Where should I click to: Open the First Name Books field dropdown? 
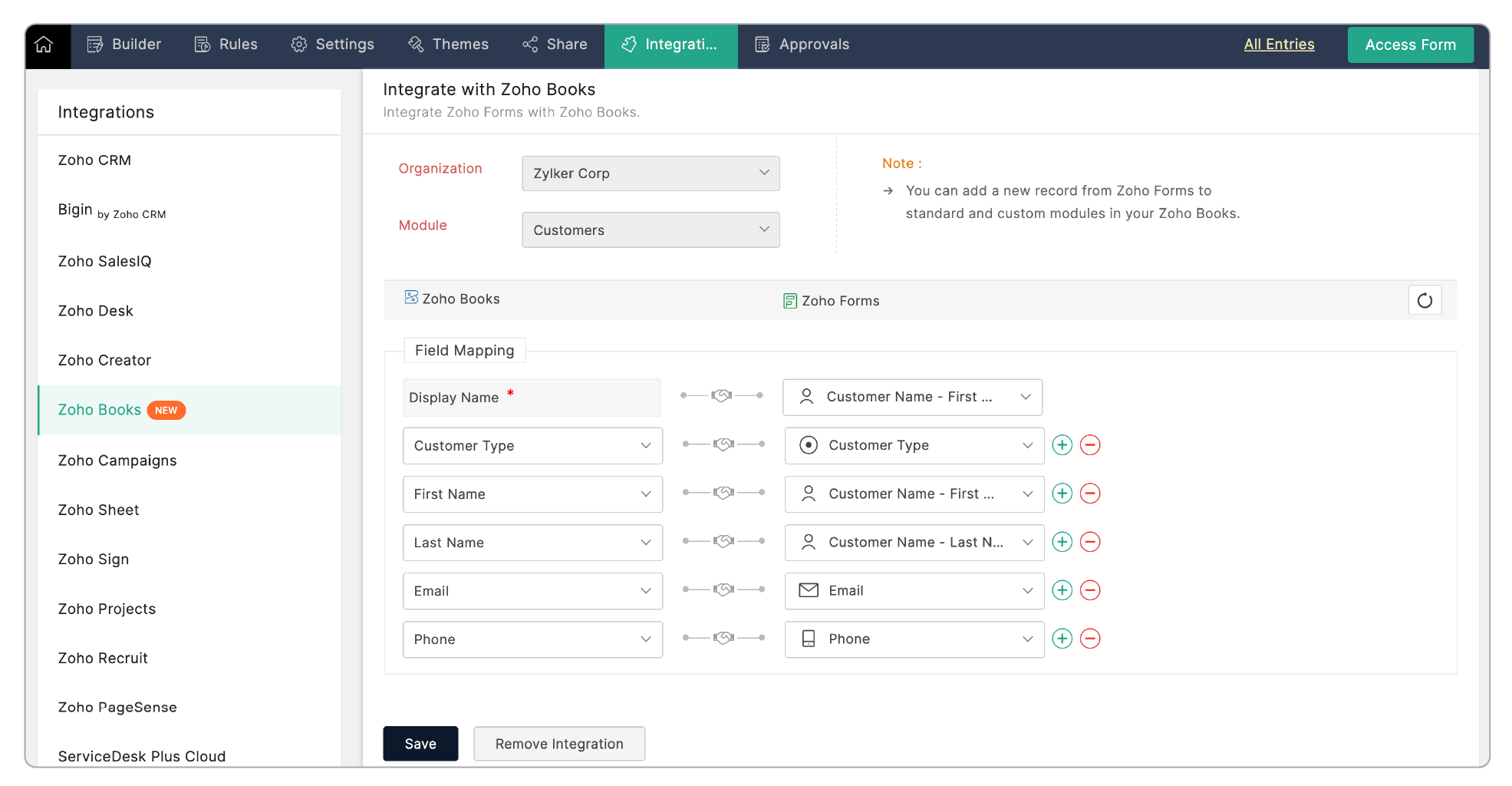click(532, 494)
